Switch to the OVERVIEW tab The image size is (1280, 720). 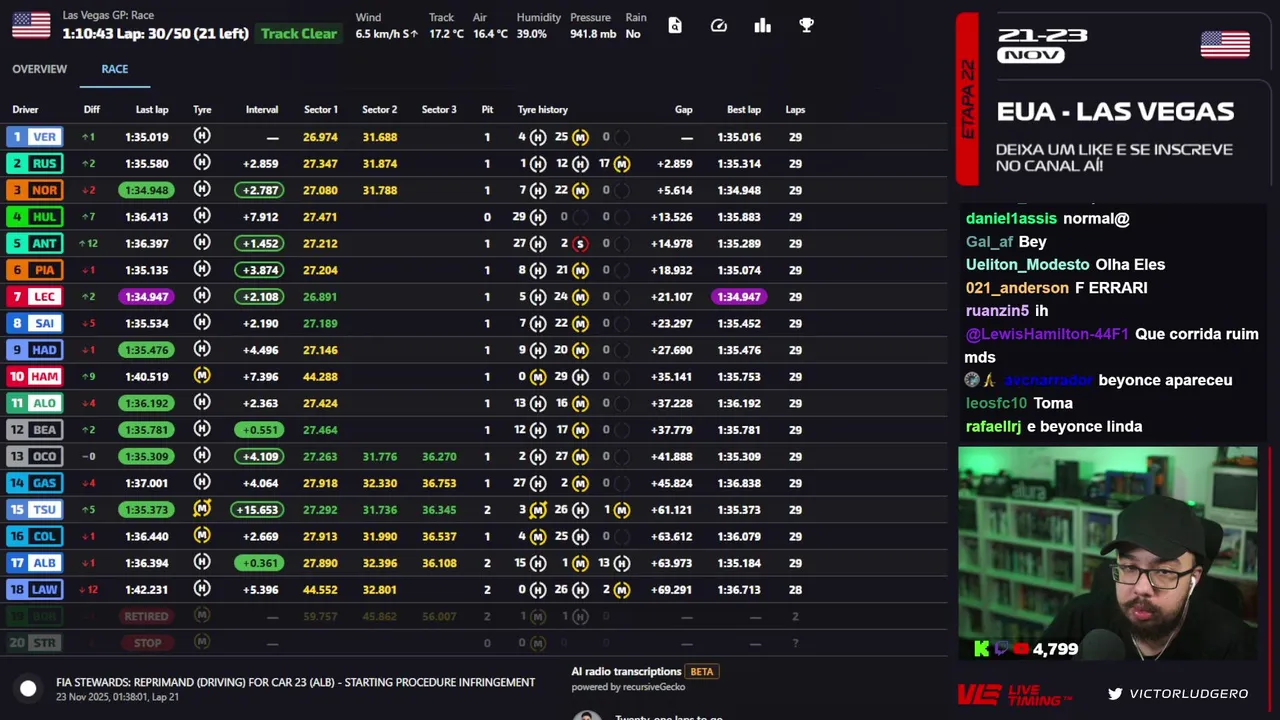coord(39,69)
